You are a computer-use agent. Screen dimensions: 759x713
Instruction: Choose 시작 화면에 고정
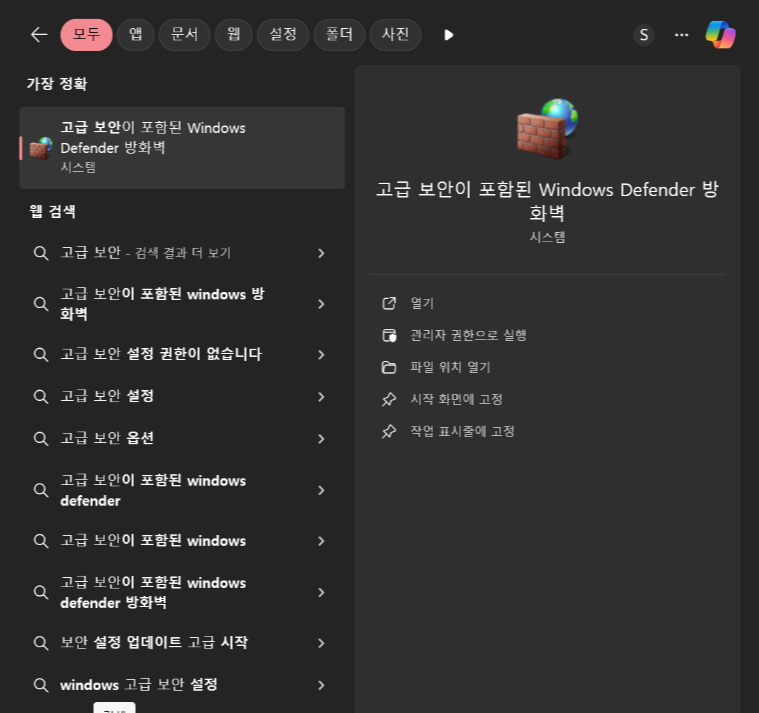(456, 399)
